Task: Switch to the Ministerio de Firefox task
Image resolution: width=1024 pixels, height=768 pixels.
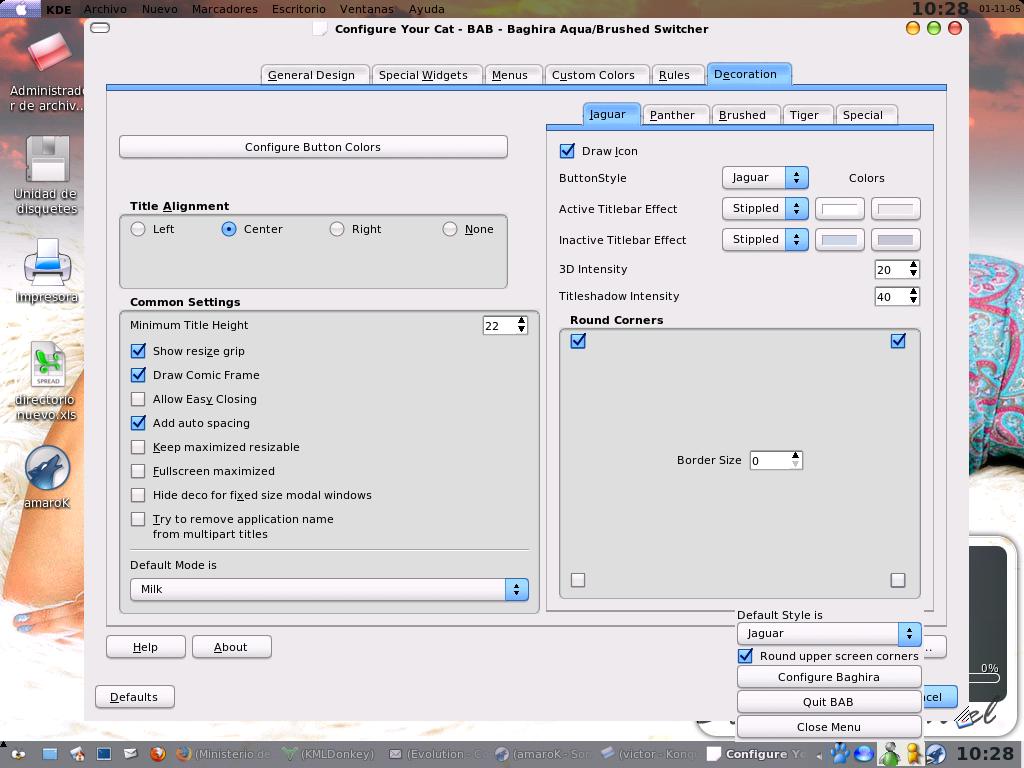Action: pyautogui.click(x=223, y=754)
